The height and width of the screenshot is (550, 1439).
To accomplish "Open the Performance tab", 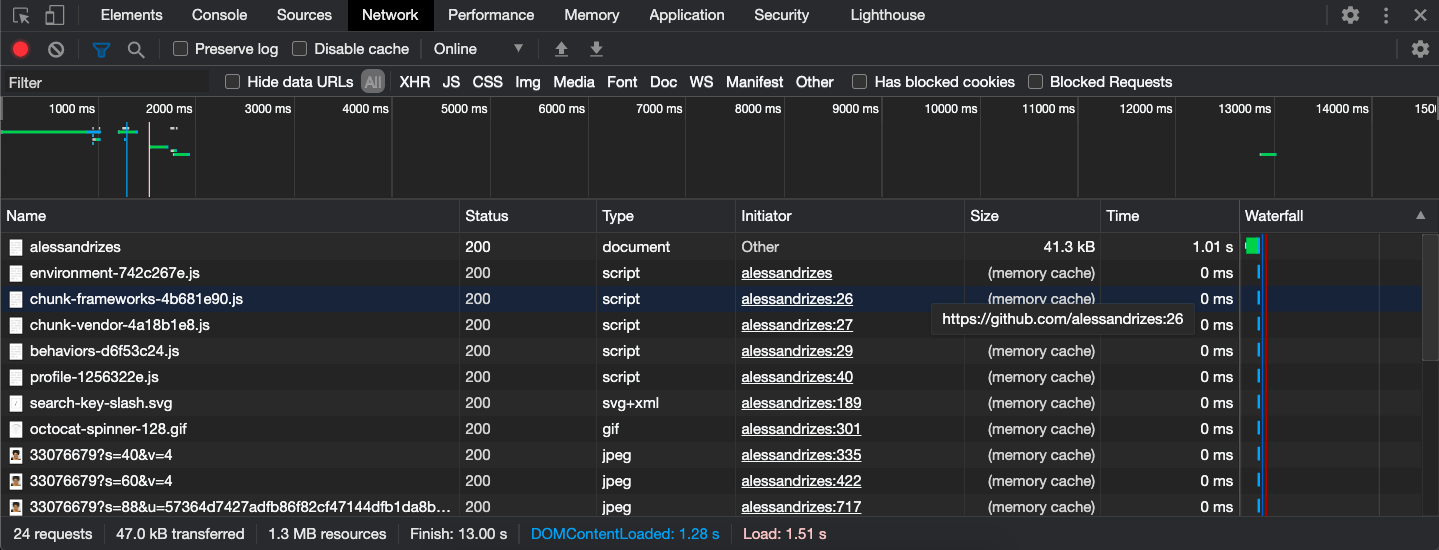I will coord(491,15).
